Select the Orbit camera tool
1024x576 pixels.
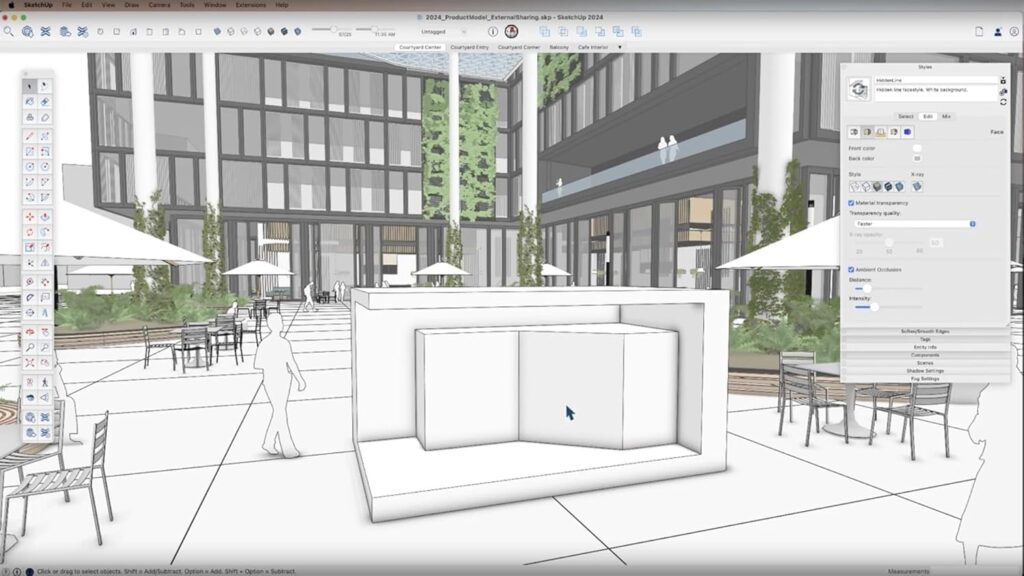[x=30, y=331]
